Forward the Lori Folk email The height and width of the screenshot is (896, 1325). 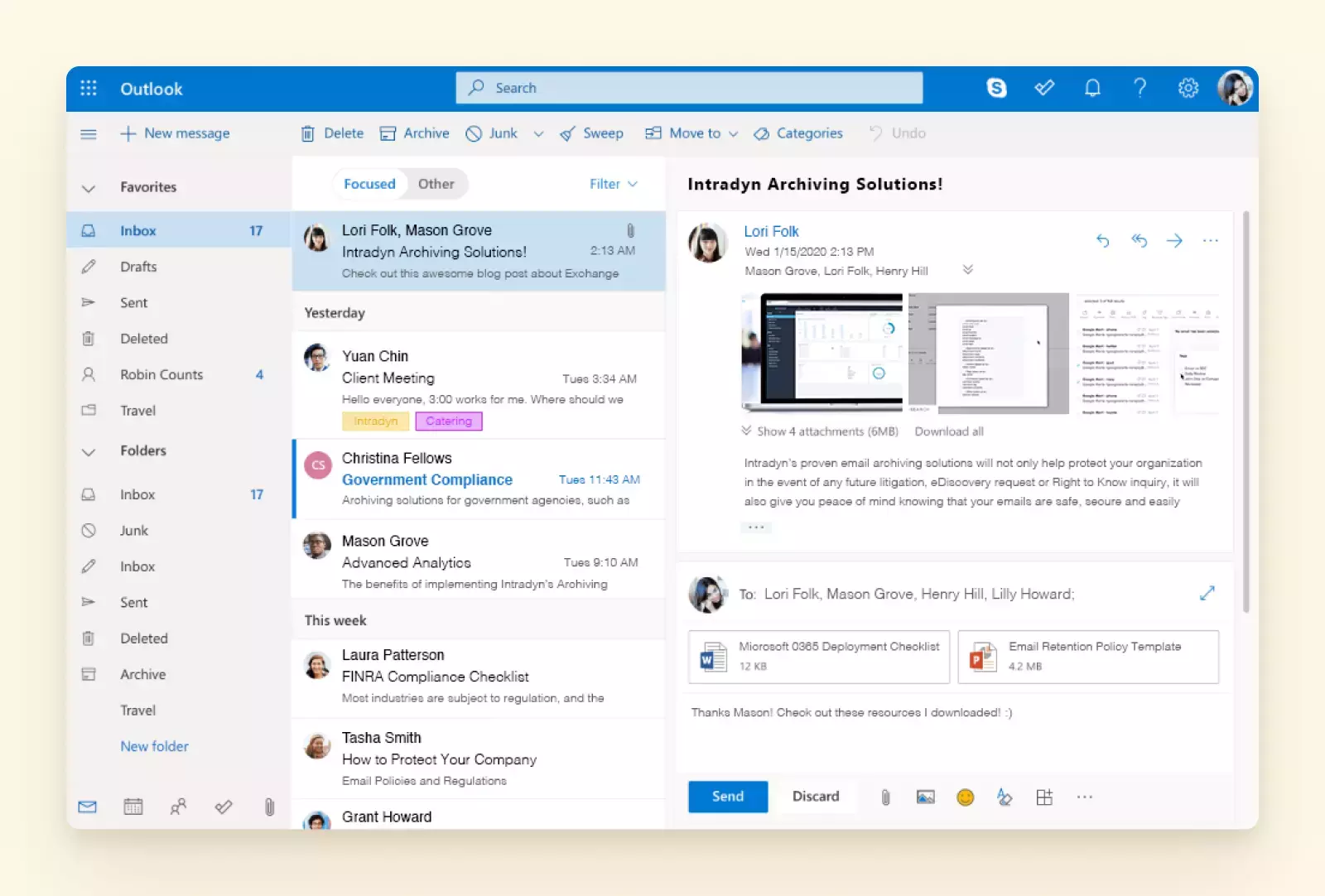click(x=1174, y=241)
